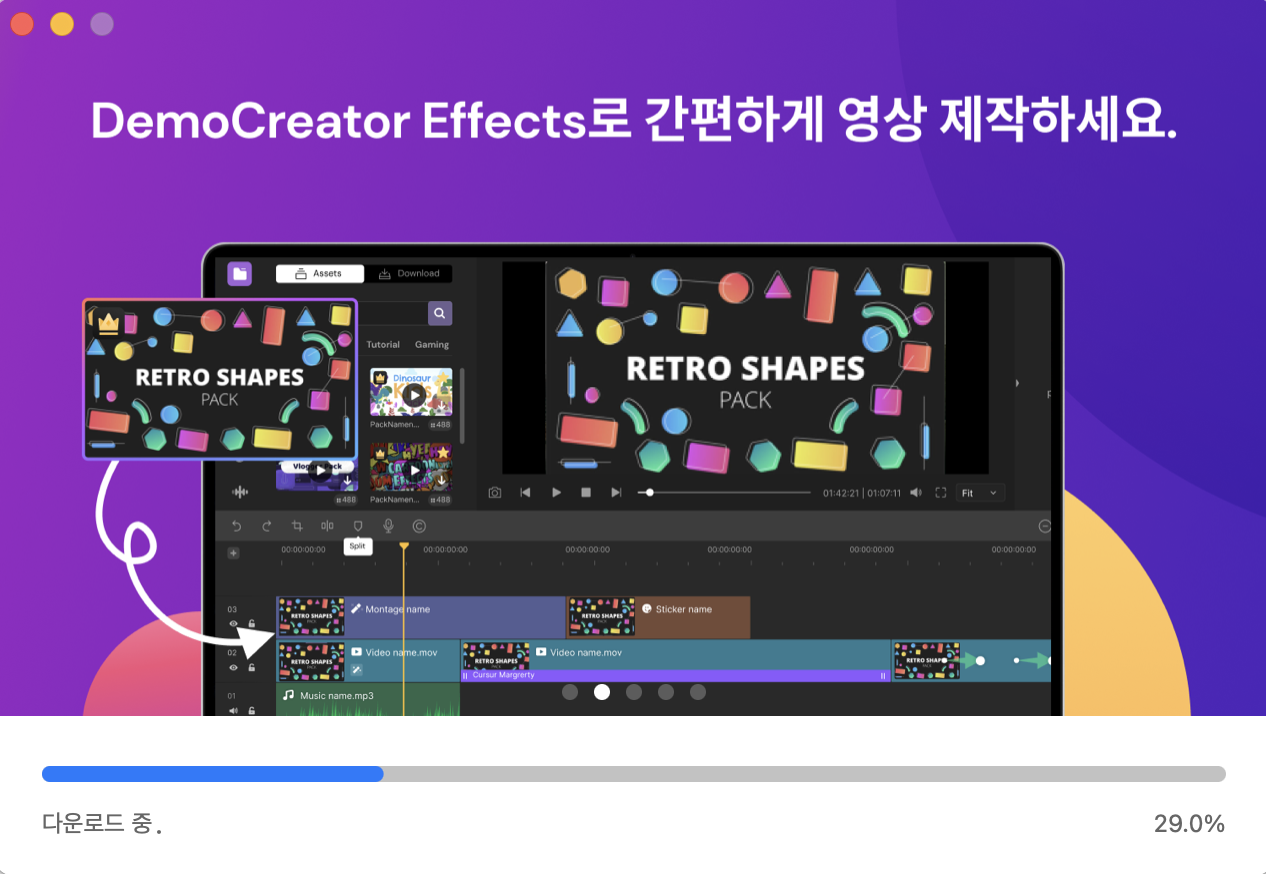The height and width of the screenshot is (874, 1266).
Task: Switch to the Download tab
Action: click(408, 273)
